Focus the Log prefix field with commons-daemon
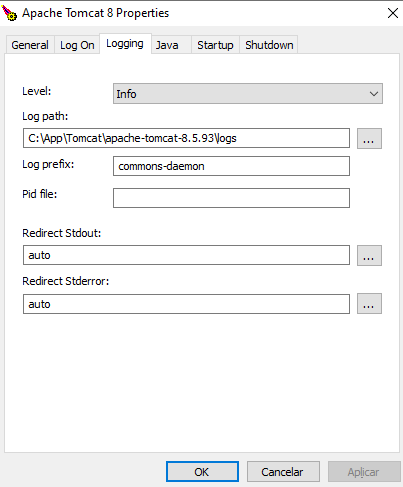This screenshot has height=487, width=403. tap(231, 166)
